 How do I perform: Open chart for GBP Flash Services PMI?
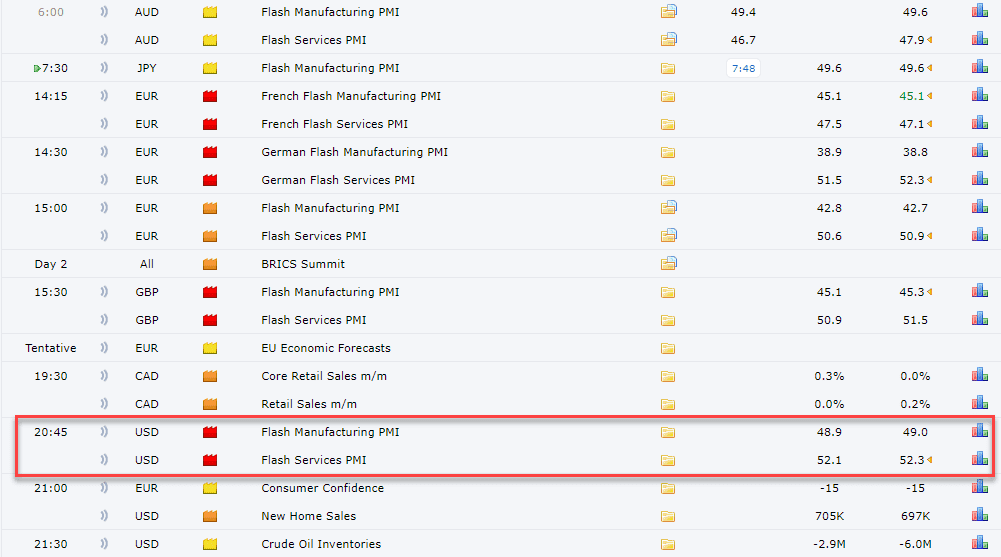[979, 320]
